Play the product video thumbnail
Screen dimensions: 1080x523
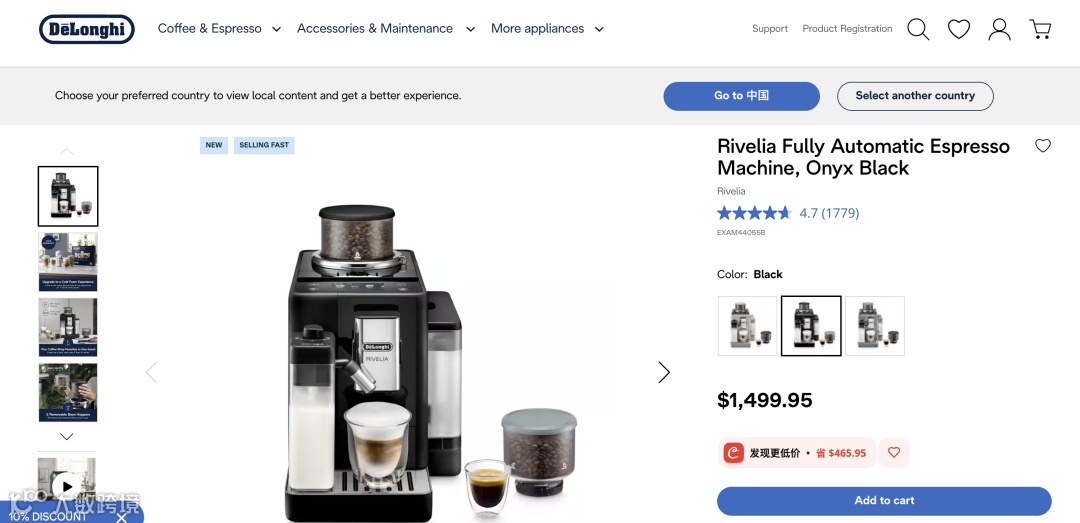[66, 485]
